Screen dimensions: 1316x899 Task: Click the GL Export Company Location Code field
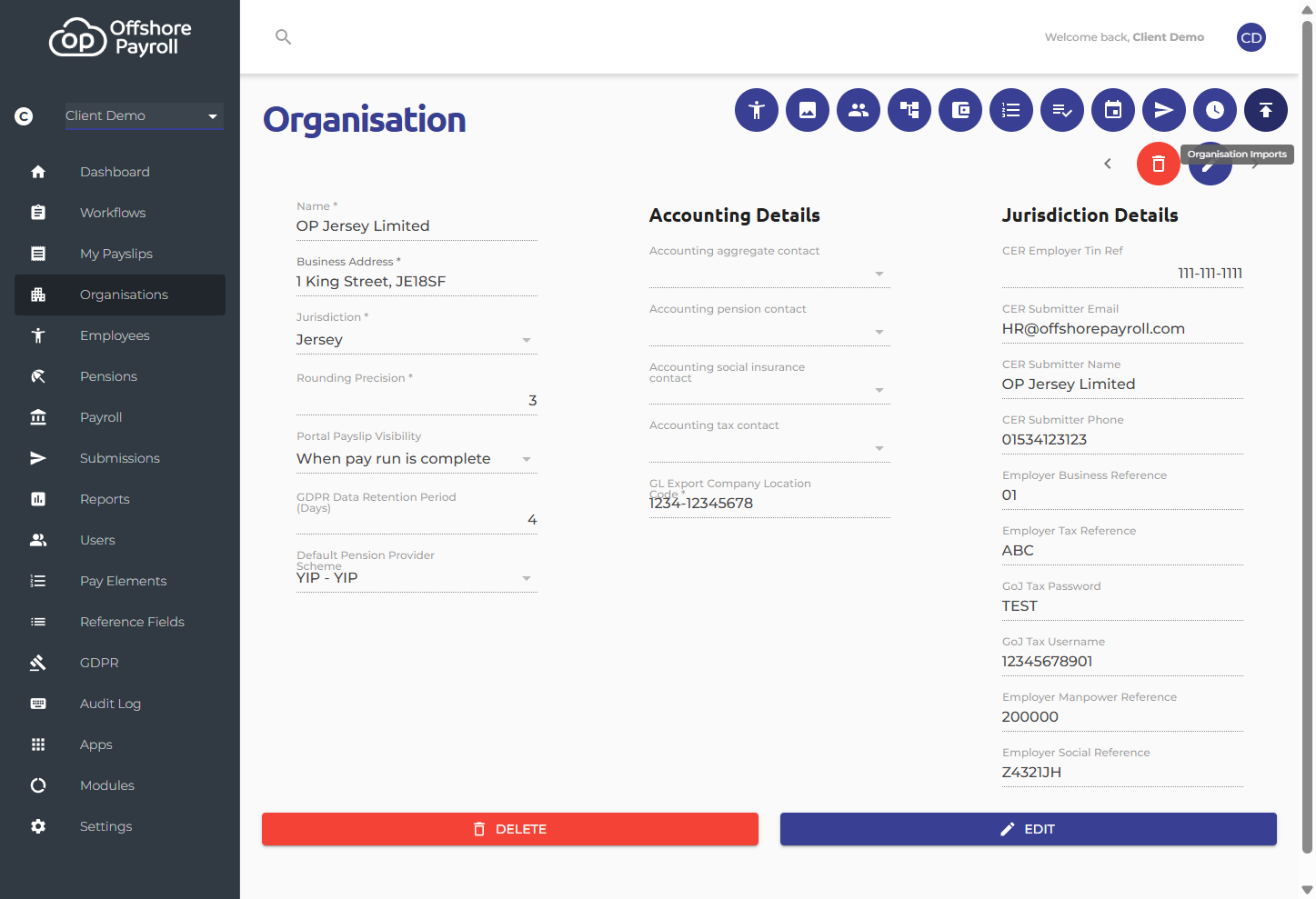click(769, 503)
